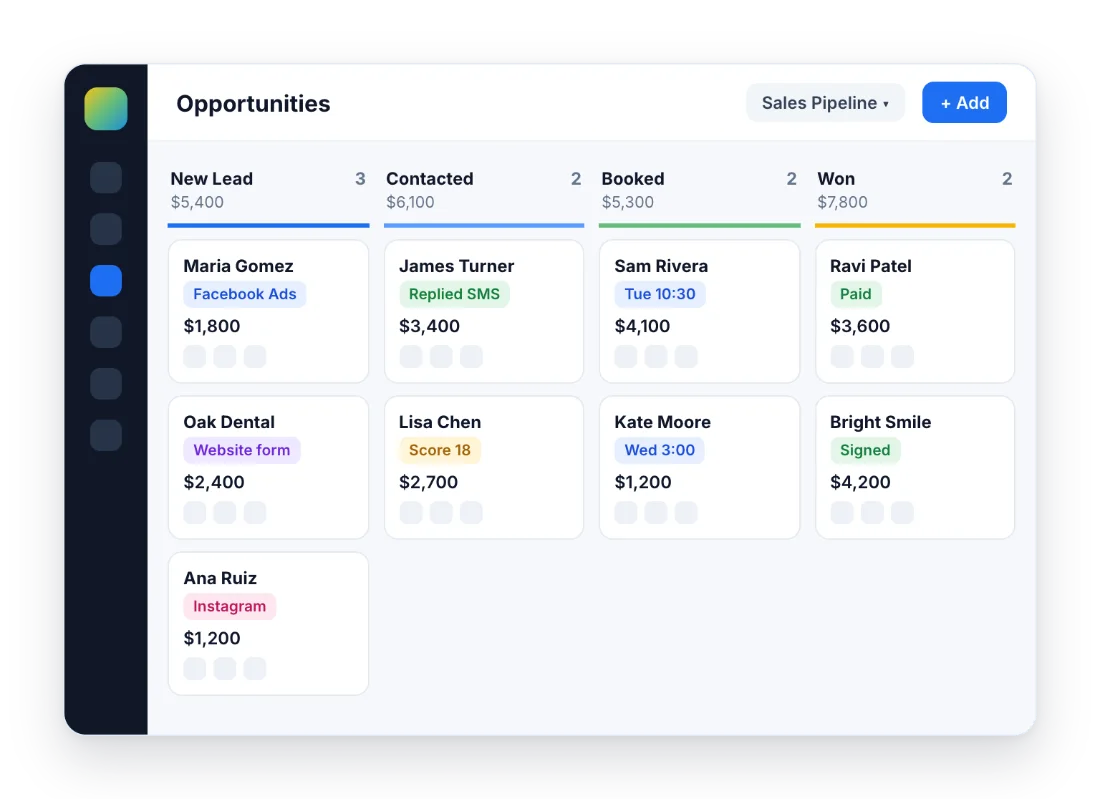
Task: Select the Won column header
Action: (x=836, y=179)
